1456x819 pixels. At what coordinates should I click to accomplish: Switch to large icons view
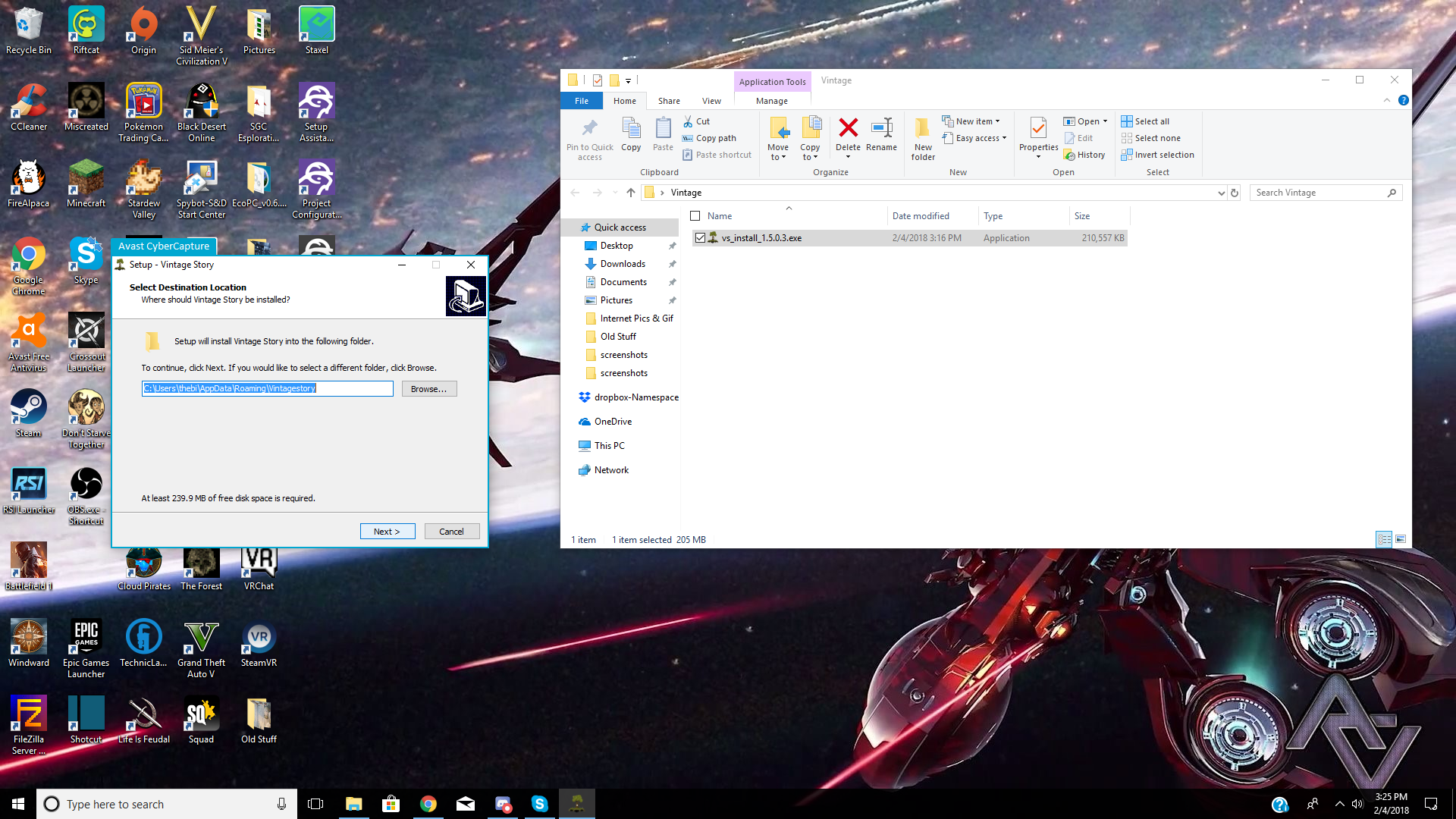pos(1401,539)
